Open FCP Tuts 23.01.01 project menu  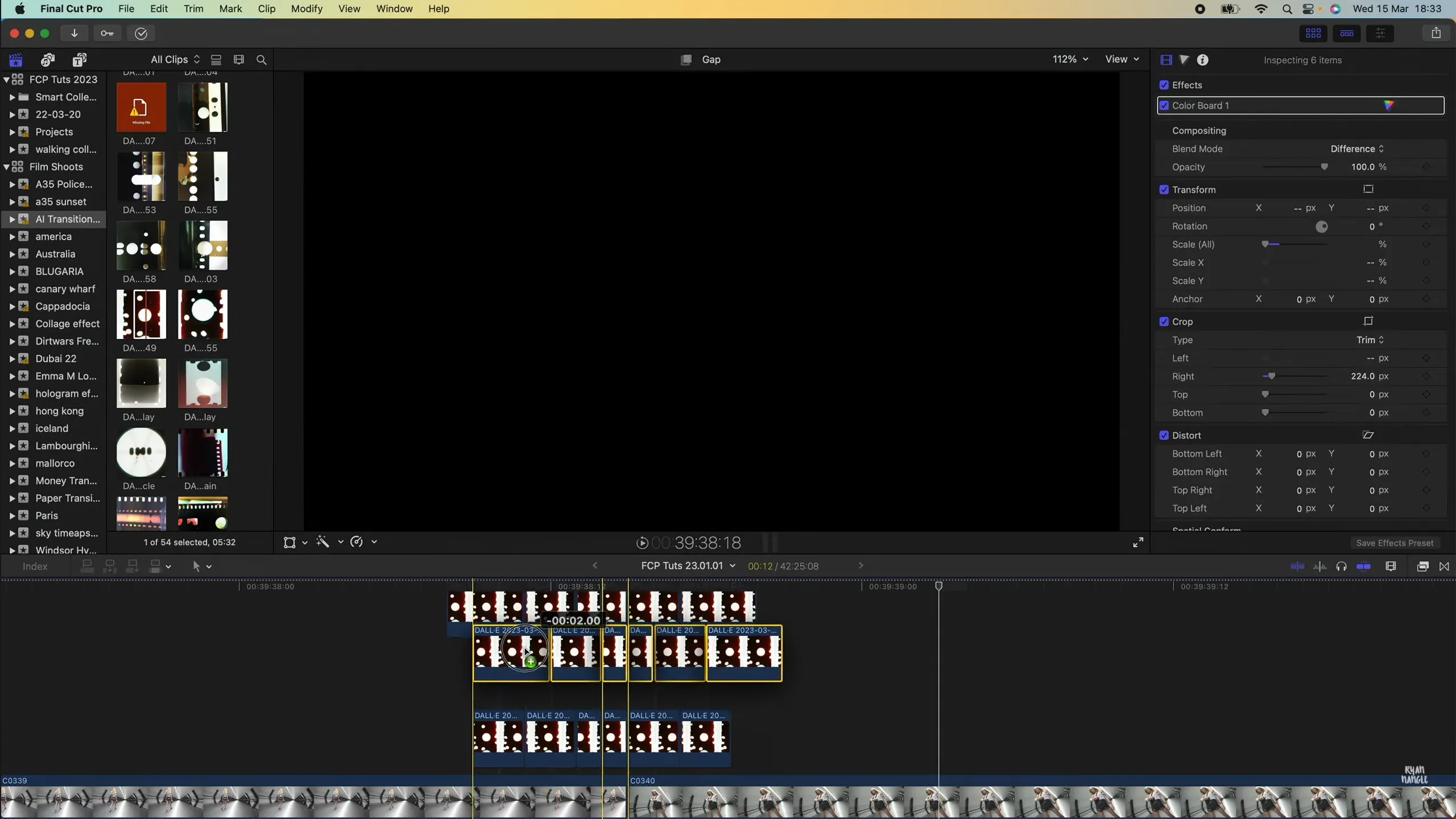[x=688, y=566]
